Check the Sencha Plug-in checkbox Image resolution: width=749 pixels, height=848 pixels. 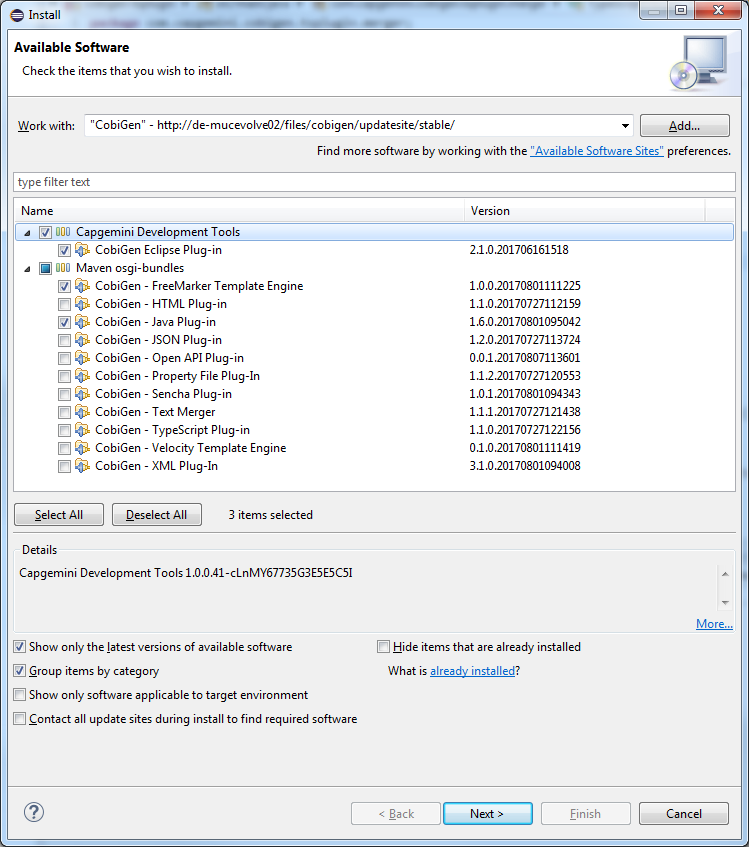point(64,394)
